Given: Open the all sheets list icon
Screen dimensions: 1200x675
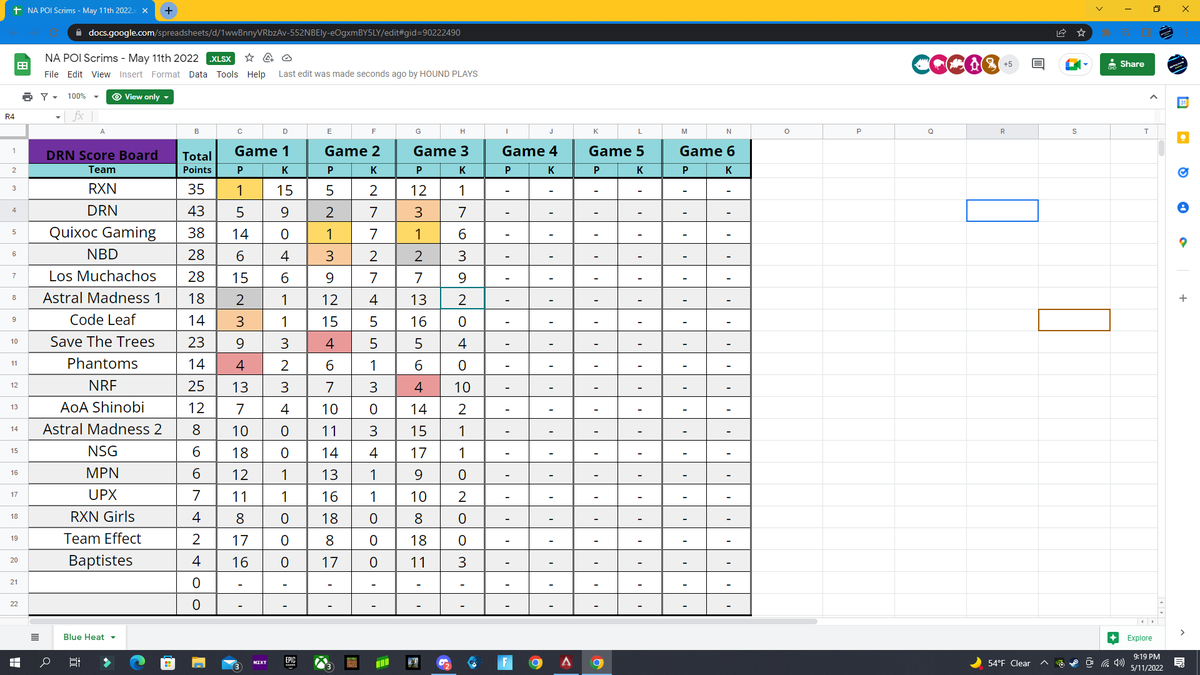Looking at the screenshot, I should point(33,637).
